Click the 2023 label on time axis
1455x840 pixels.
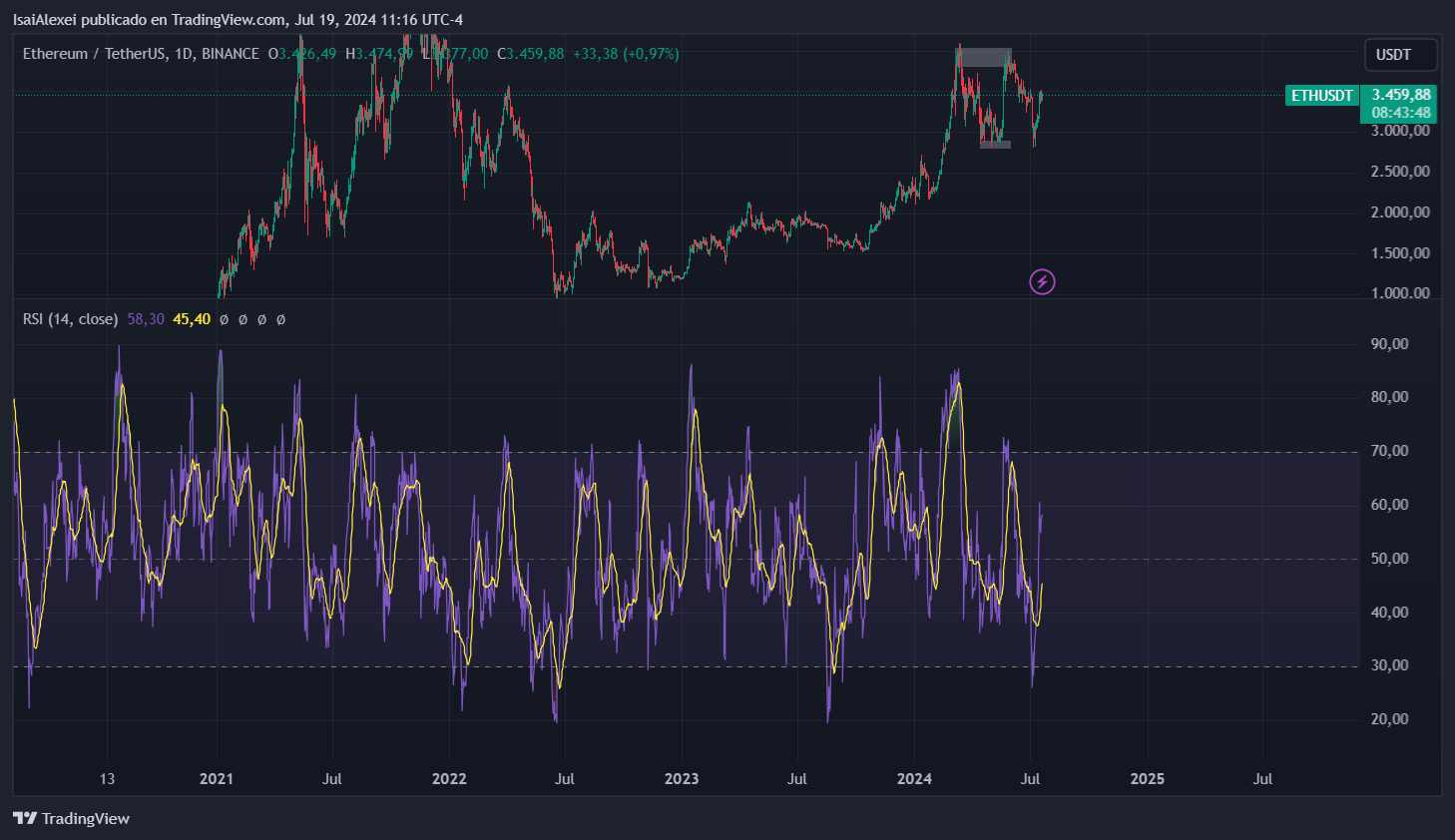tap(682, 779)
